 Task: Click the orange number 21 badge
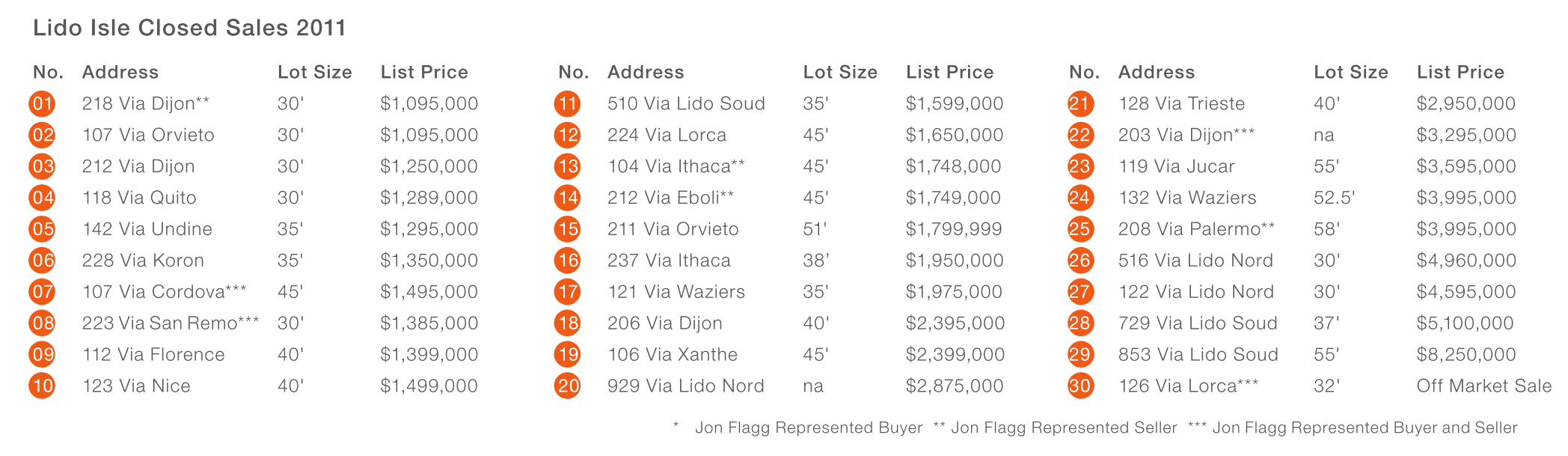tap(1079, 104)
